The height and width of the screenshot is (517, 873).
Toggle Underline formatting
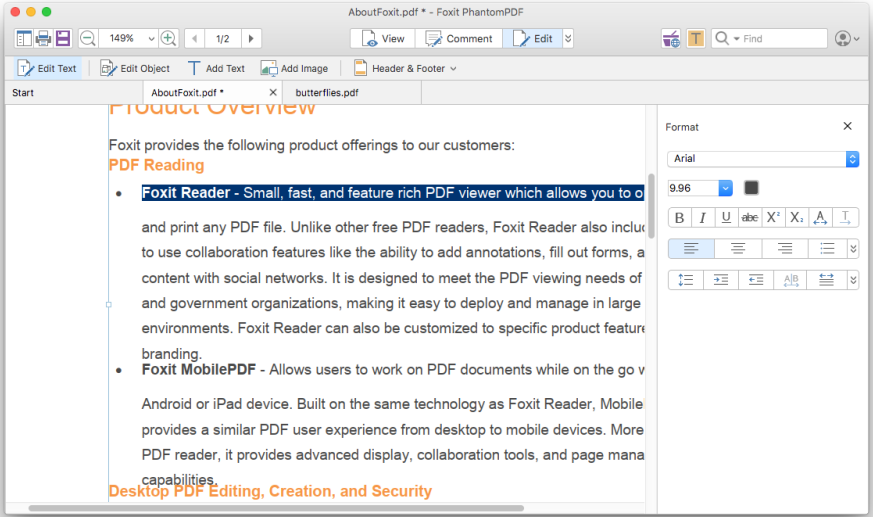click(x=726, y=218)
